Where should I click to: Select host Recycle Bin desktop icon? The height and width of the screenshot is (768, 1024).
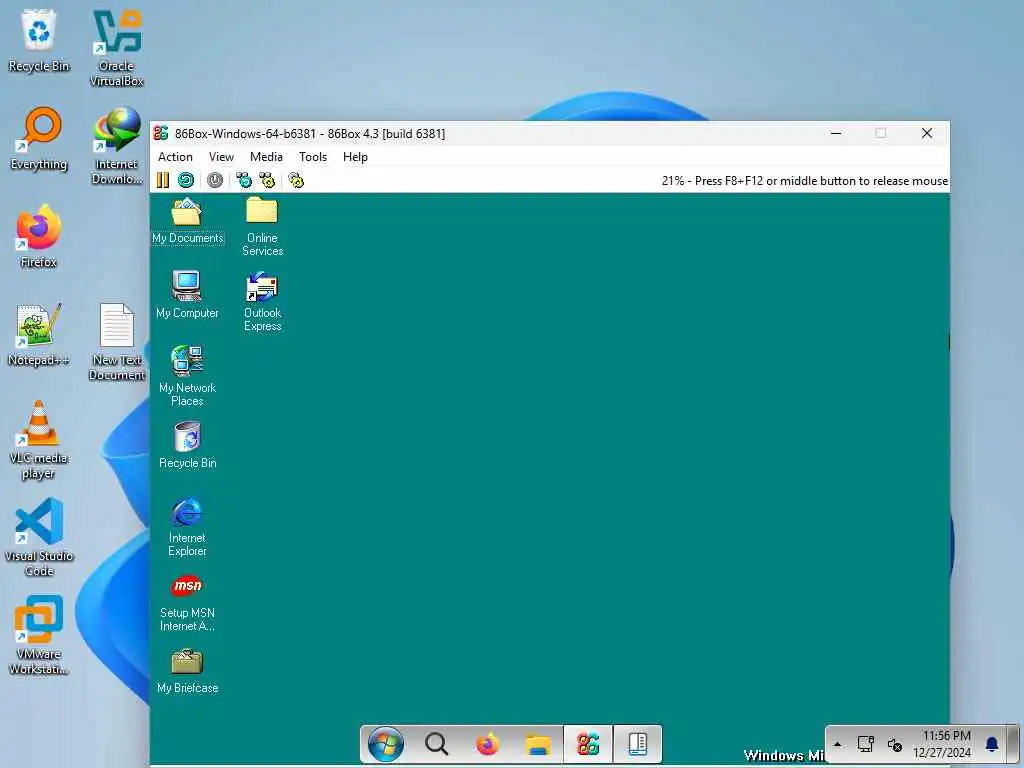(x=39, y=40)
